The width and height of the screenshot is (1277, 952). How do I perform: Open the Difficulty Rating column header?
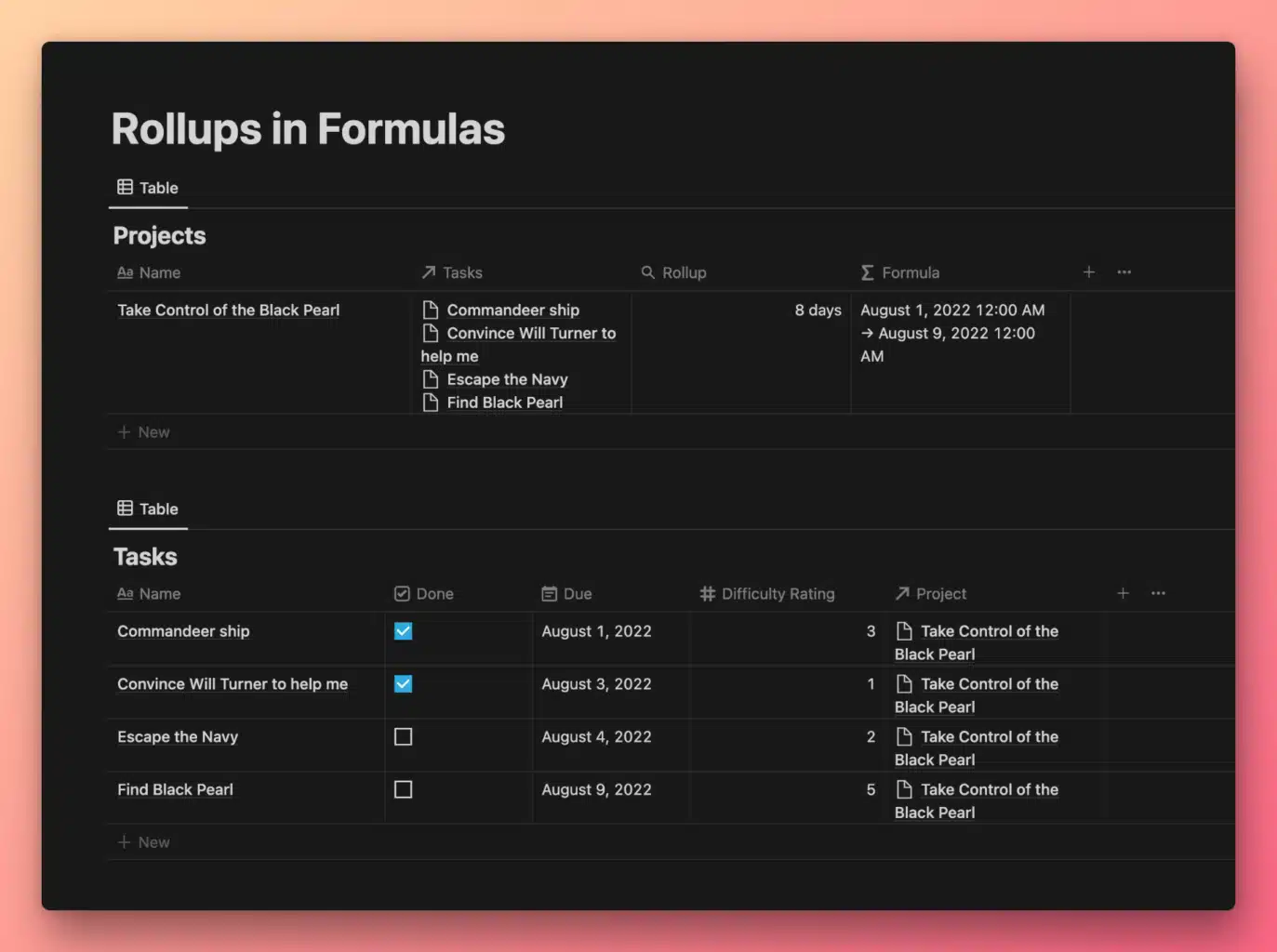767,593
